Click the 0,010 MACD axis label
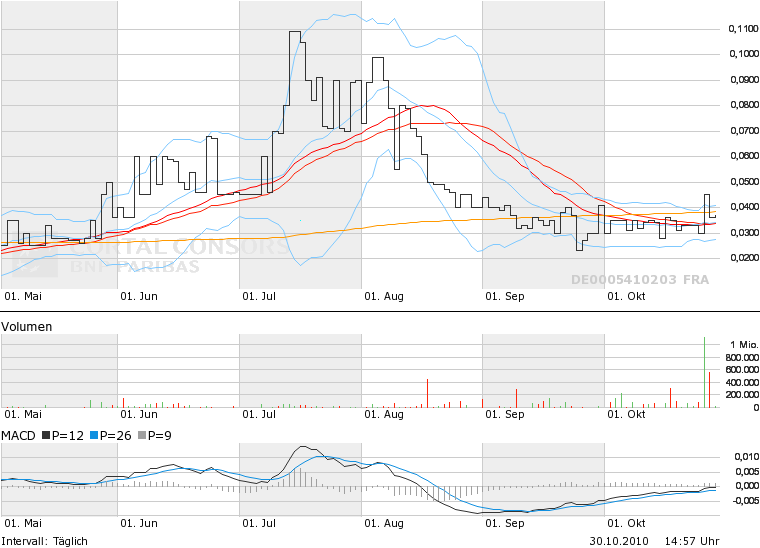Screen dimensions: 760x548 (741, 457)
